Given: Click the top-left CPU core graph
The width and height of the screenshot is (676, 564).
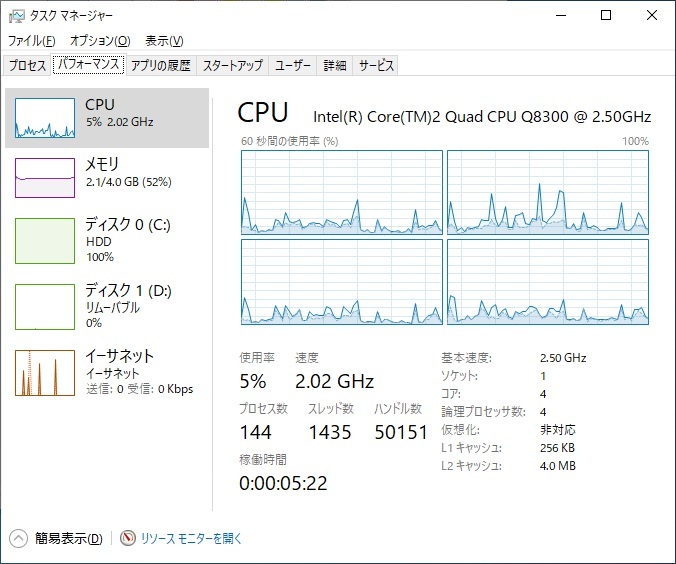Looking at the screenshot, I should point(341,192).
